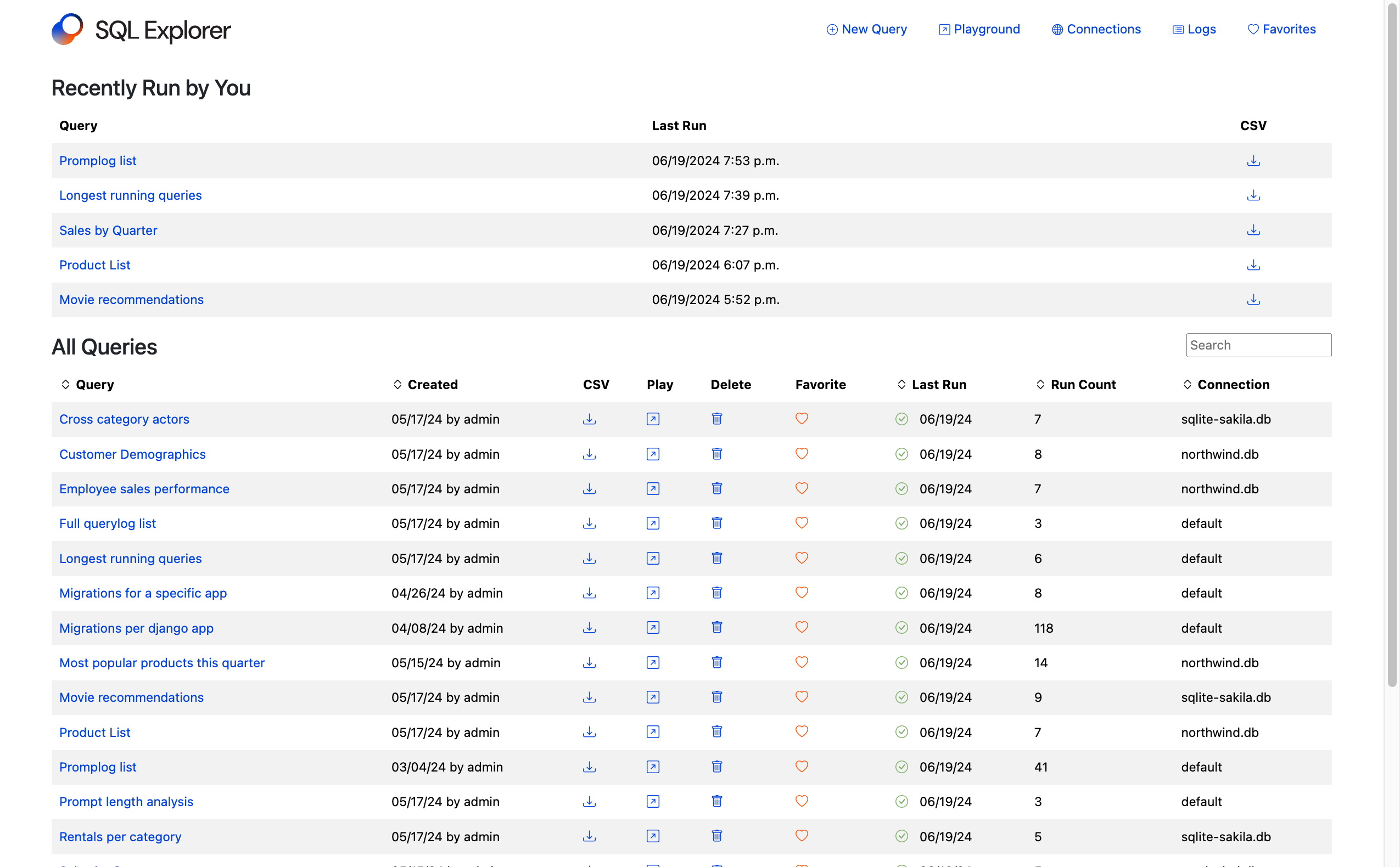Click the CSV download icon for 'Promplog list'
The height and width of the screenshot is (867, 1400).
pyautogui.click(x=1253, y=160)
